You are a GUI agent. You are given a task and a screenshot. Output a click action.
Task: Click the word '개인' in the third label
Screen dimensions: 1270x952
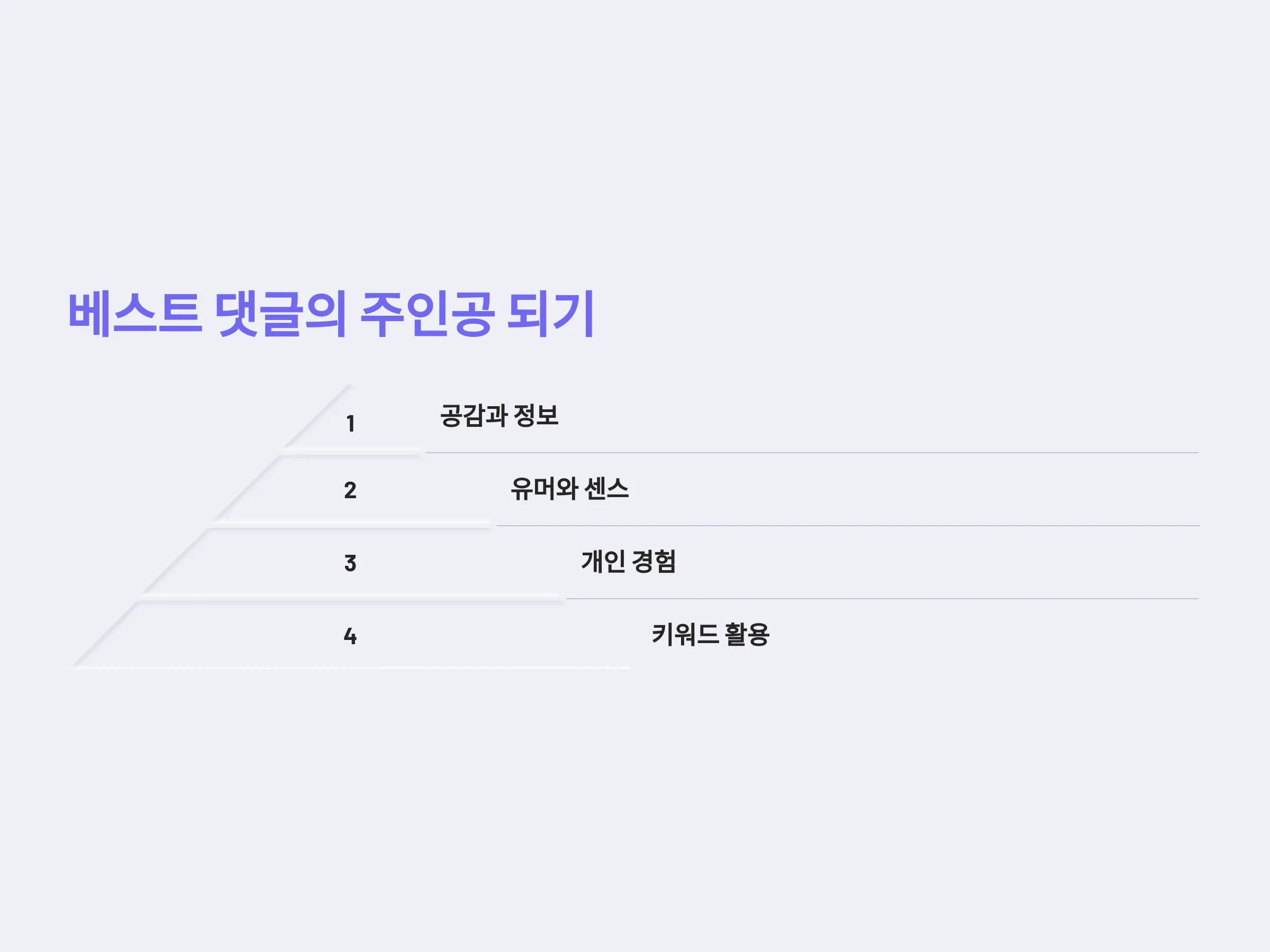[x=603, y=561]
